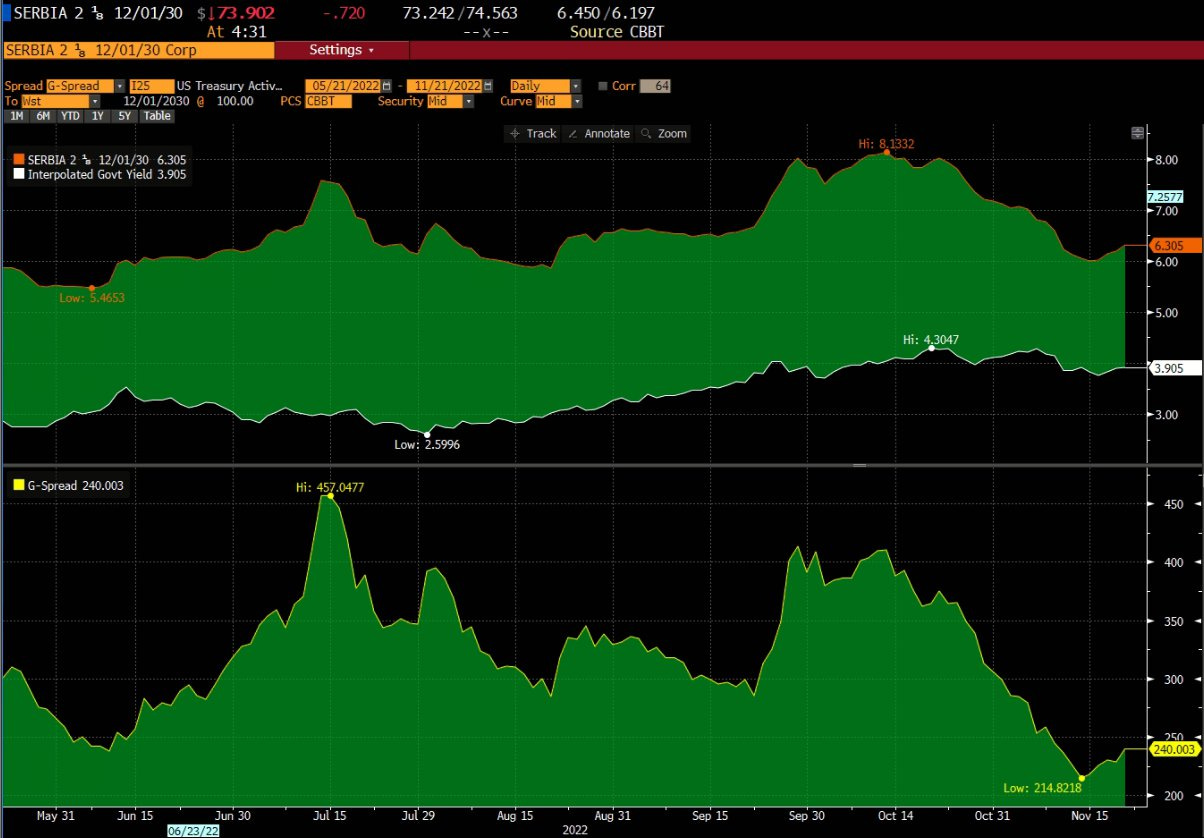Click the Low: 2.5996 marker label
1204x838 pixels.
427,443
